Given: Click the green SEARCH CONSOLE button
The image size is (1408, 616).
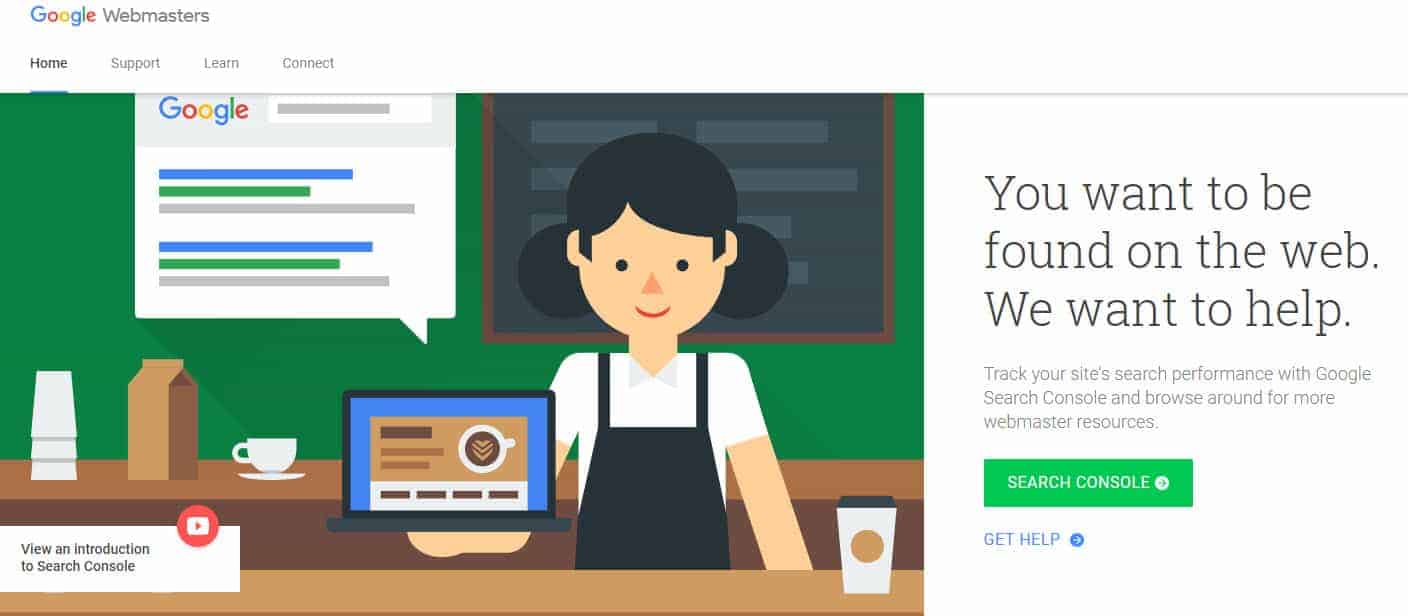Looking at the screenshot, I should 1088,483.
